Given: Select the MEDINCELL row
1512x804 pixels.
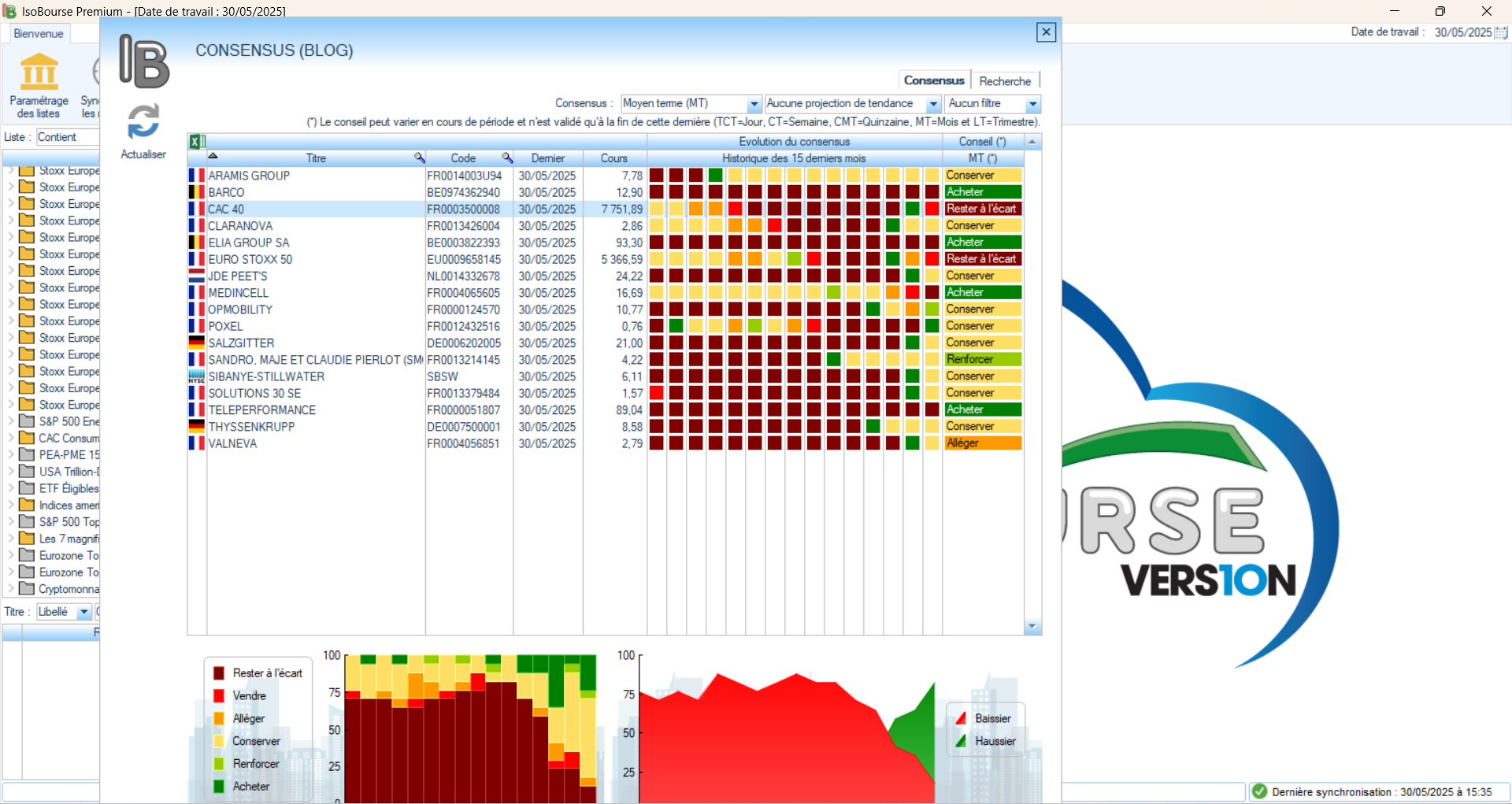Looking at the screenshot, I should (605, 293).
